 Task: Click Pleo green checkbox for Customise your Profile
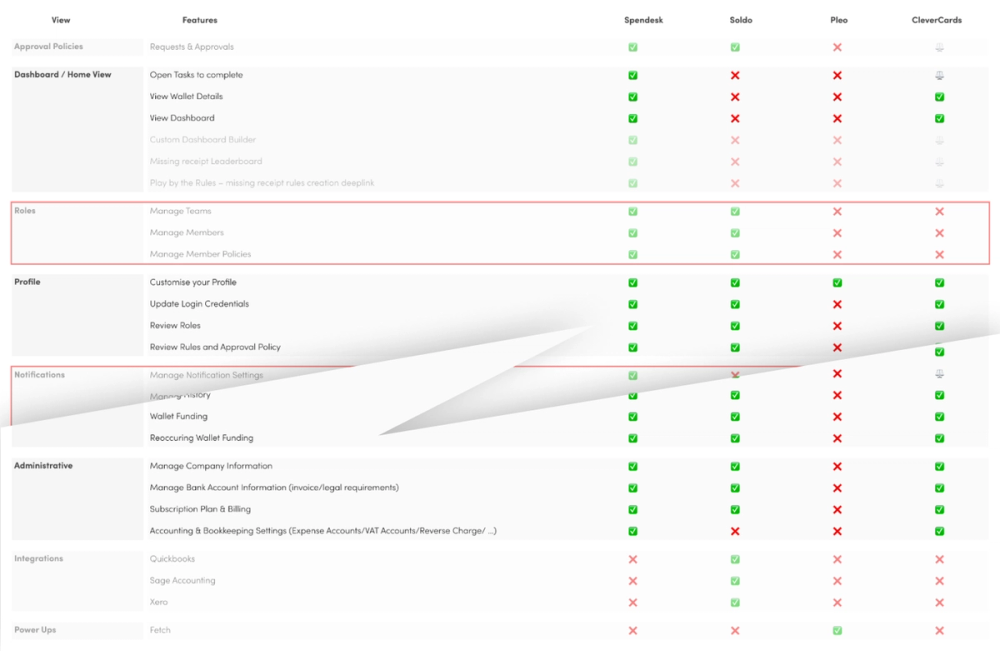(x=837, y=283)
